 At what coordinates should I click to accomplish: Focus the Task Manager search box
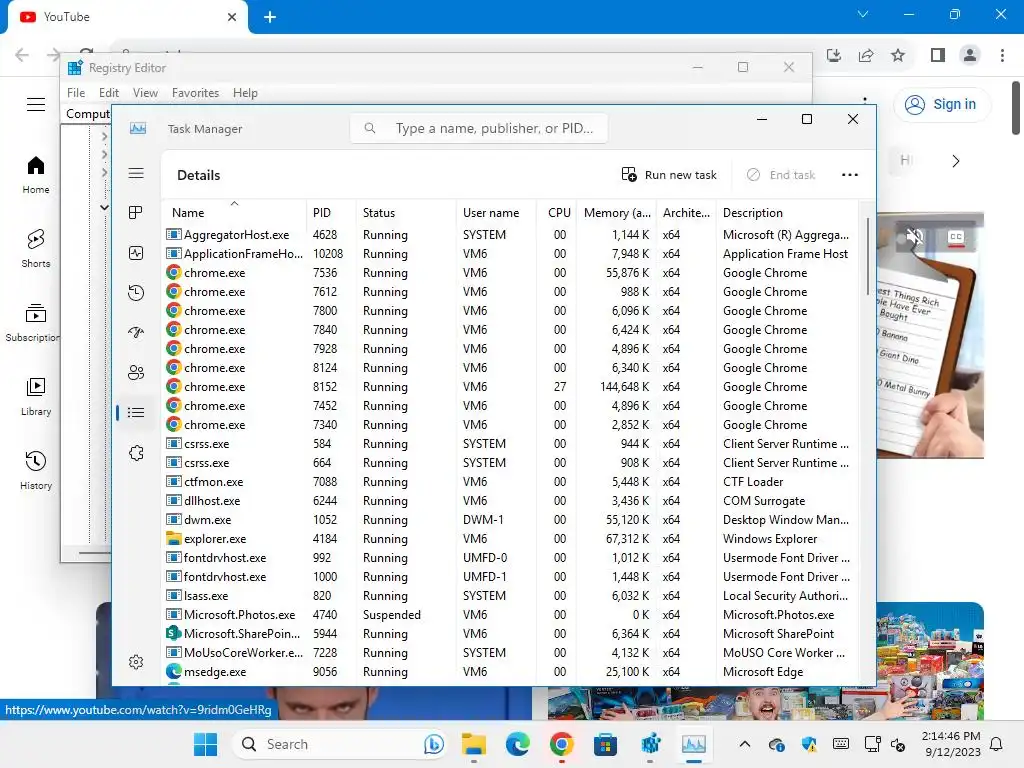479,129
